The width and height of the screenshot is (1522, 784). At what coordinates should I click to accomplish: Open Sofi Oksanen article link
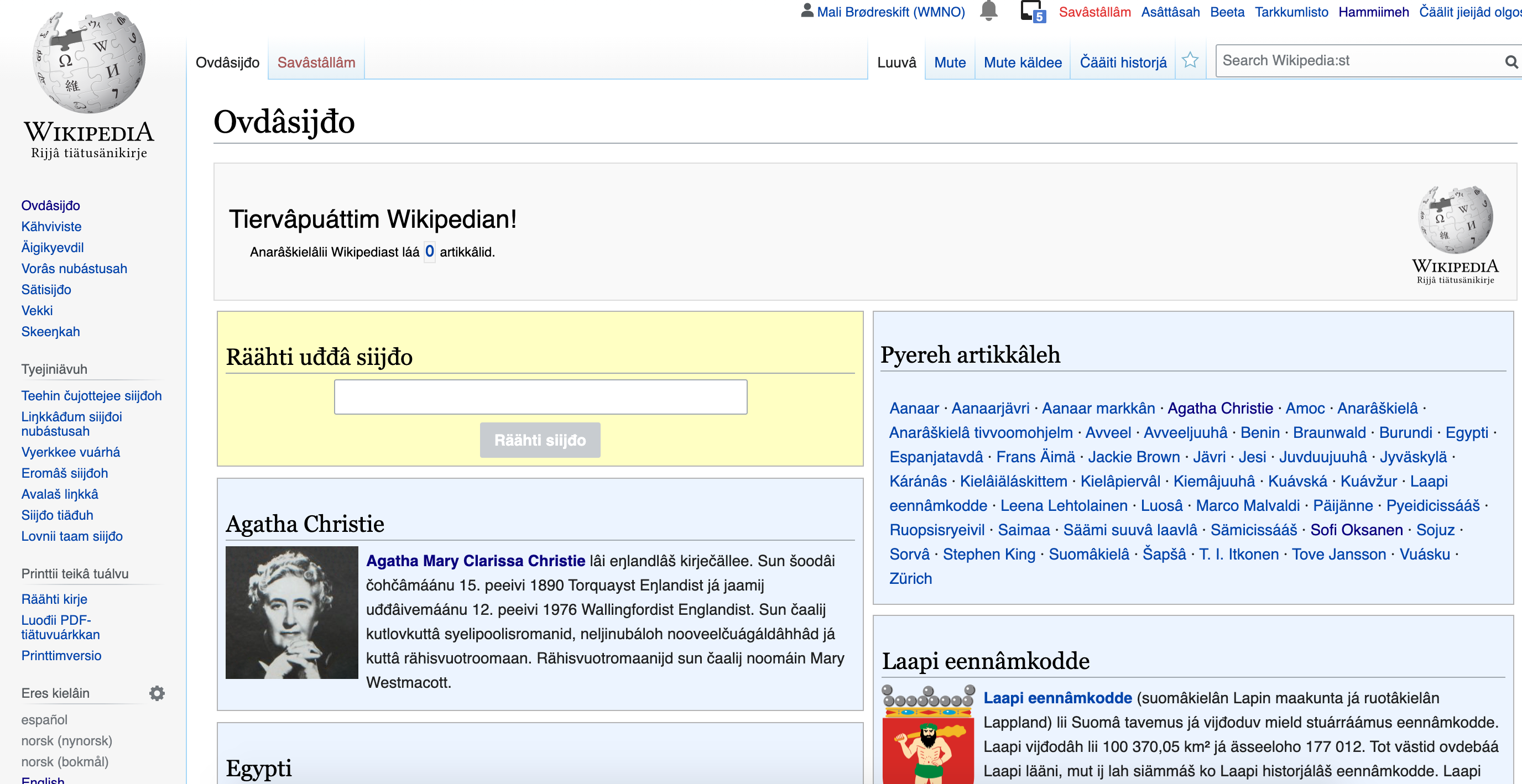[x=1357, y=531]
